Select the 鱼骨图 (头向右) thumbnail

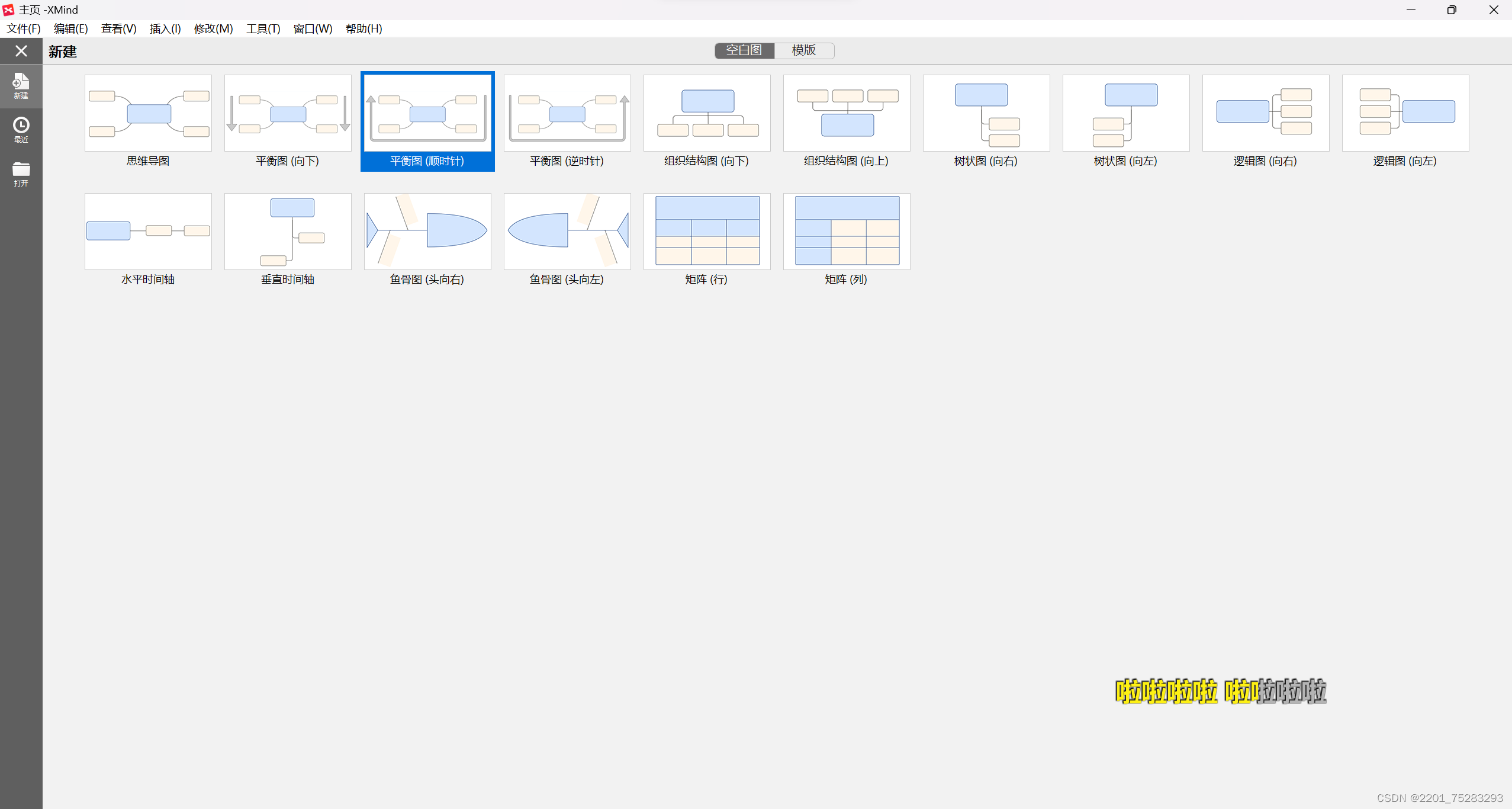427,232
